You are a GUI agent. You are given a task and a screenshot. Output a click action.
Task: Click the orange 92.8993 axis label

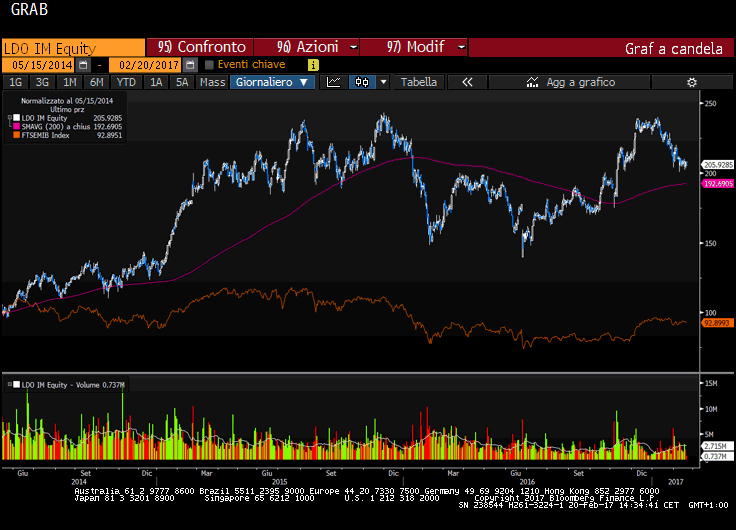718,323
